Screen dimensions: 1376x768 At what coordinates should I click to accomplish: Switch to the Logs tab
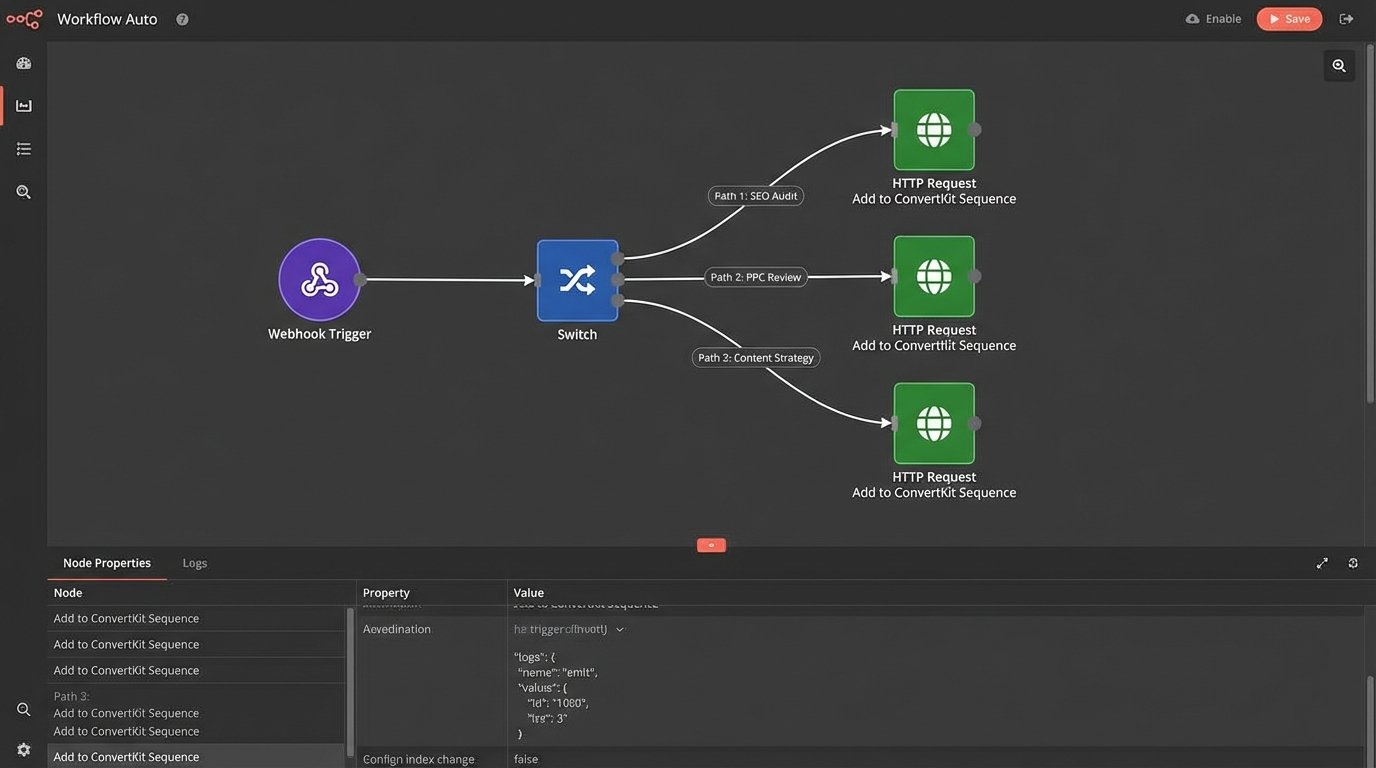(195, 563)
